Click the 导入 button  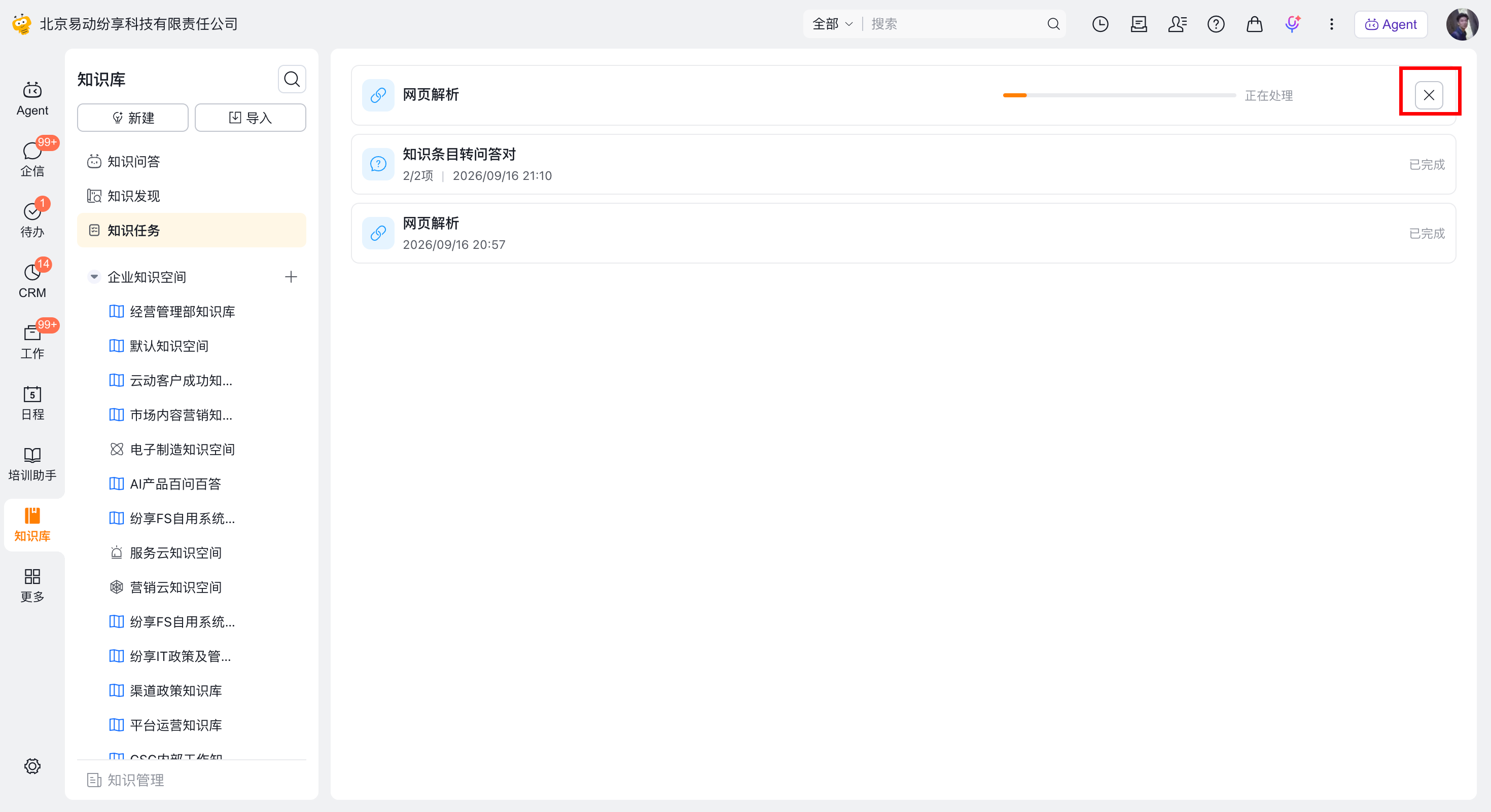(x=250, y=118)
